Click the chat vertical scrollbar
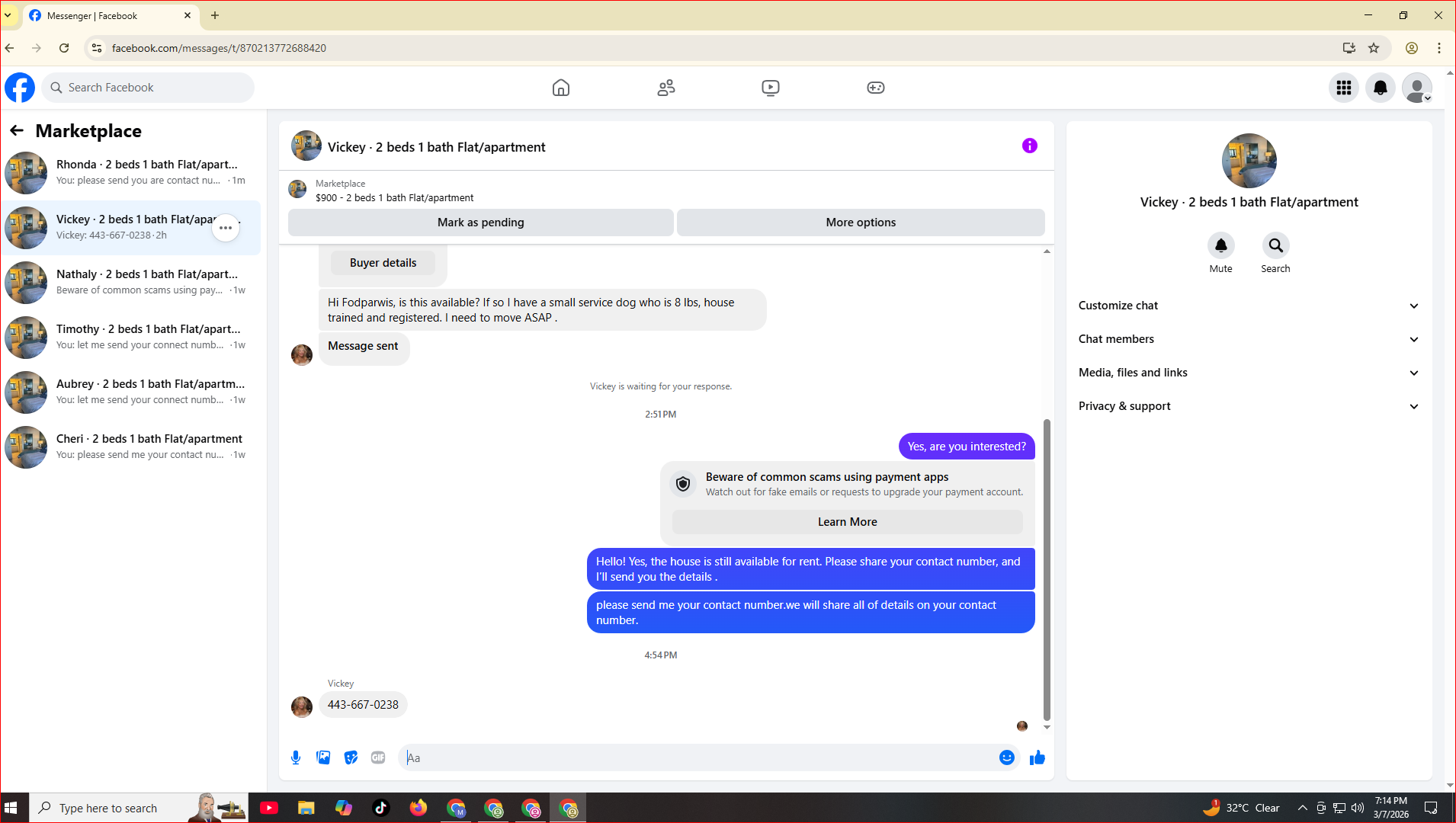 (1047, 568)
